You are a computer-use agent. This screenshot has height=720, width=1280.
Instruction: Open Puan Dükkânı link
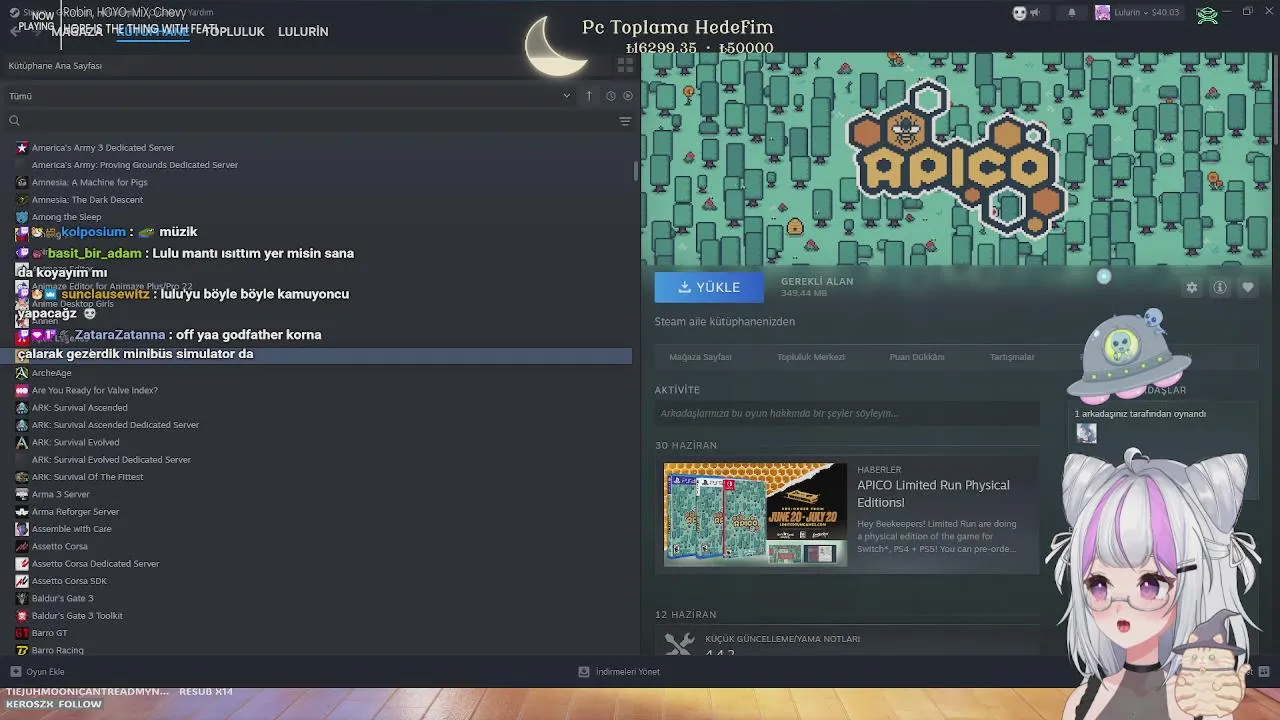[x=917, y=357]
